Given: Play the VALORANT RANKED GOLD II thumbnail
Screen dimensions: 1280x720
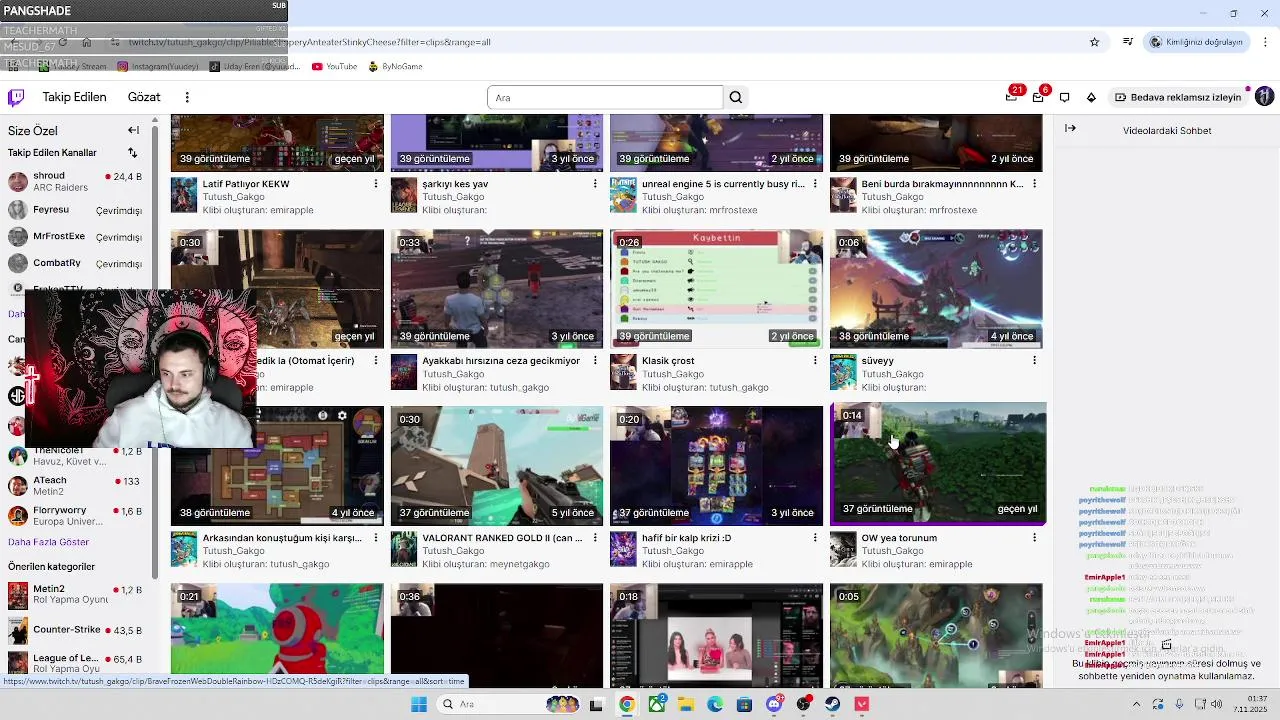Looking at the screenshot, I should pos(497,466).
